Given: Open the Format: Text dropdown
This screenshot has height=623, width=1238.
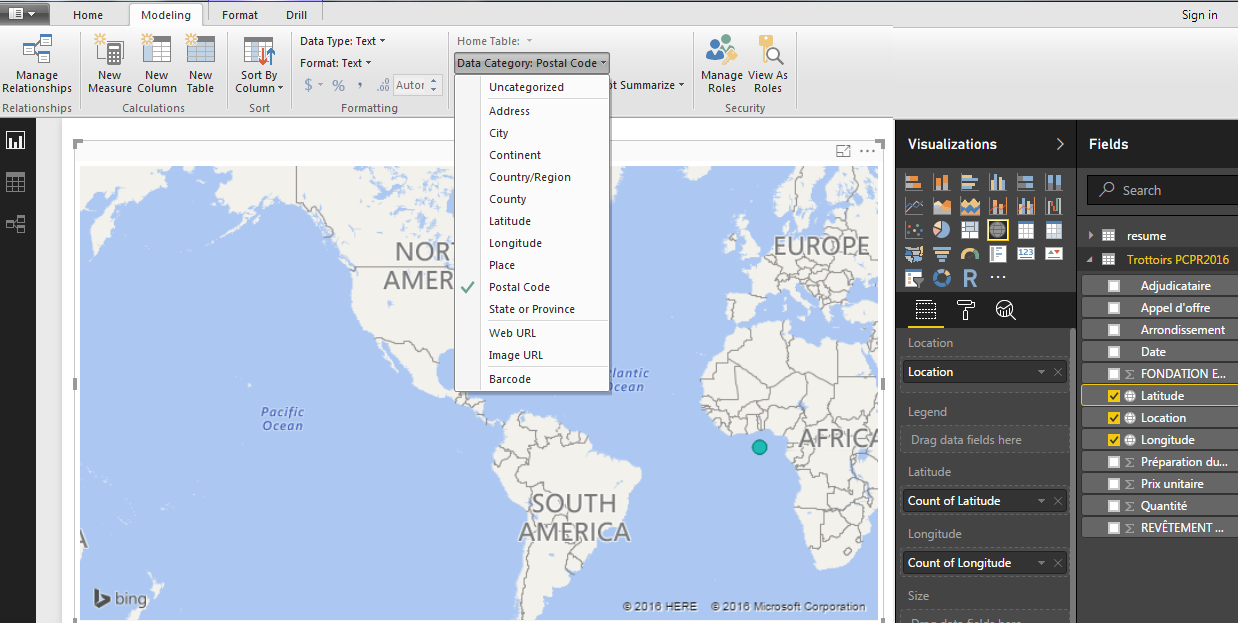Looking at the screenshot, I should (x=336, y=63).
